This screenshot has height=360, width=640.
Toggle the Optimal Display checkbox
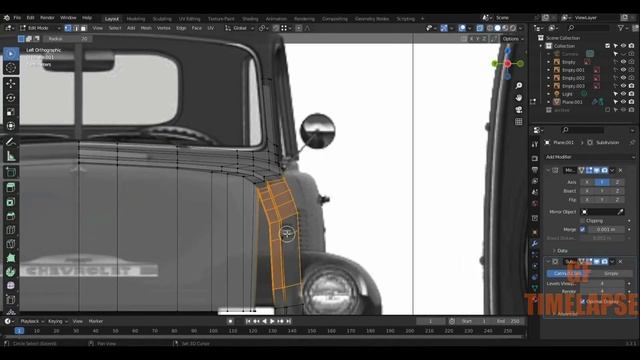(582, 301)
